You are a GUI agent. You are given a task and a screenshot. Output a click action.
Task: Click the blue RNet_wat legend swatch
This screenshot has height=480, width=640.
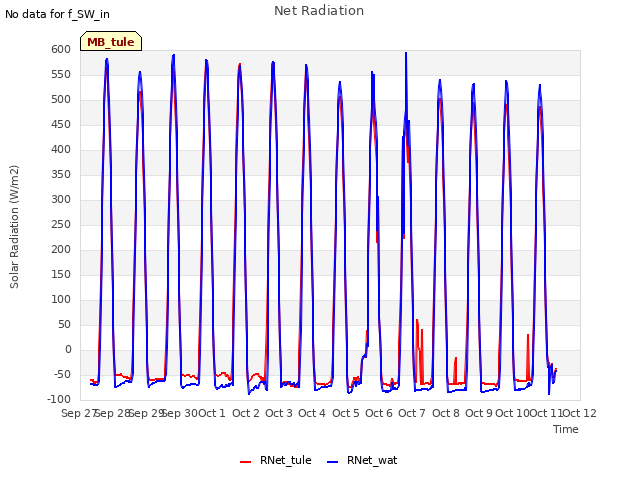coord(333,462)
